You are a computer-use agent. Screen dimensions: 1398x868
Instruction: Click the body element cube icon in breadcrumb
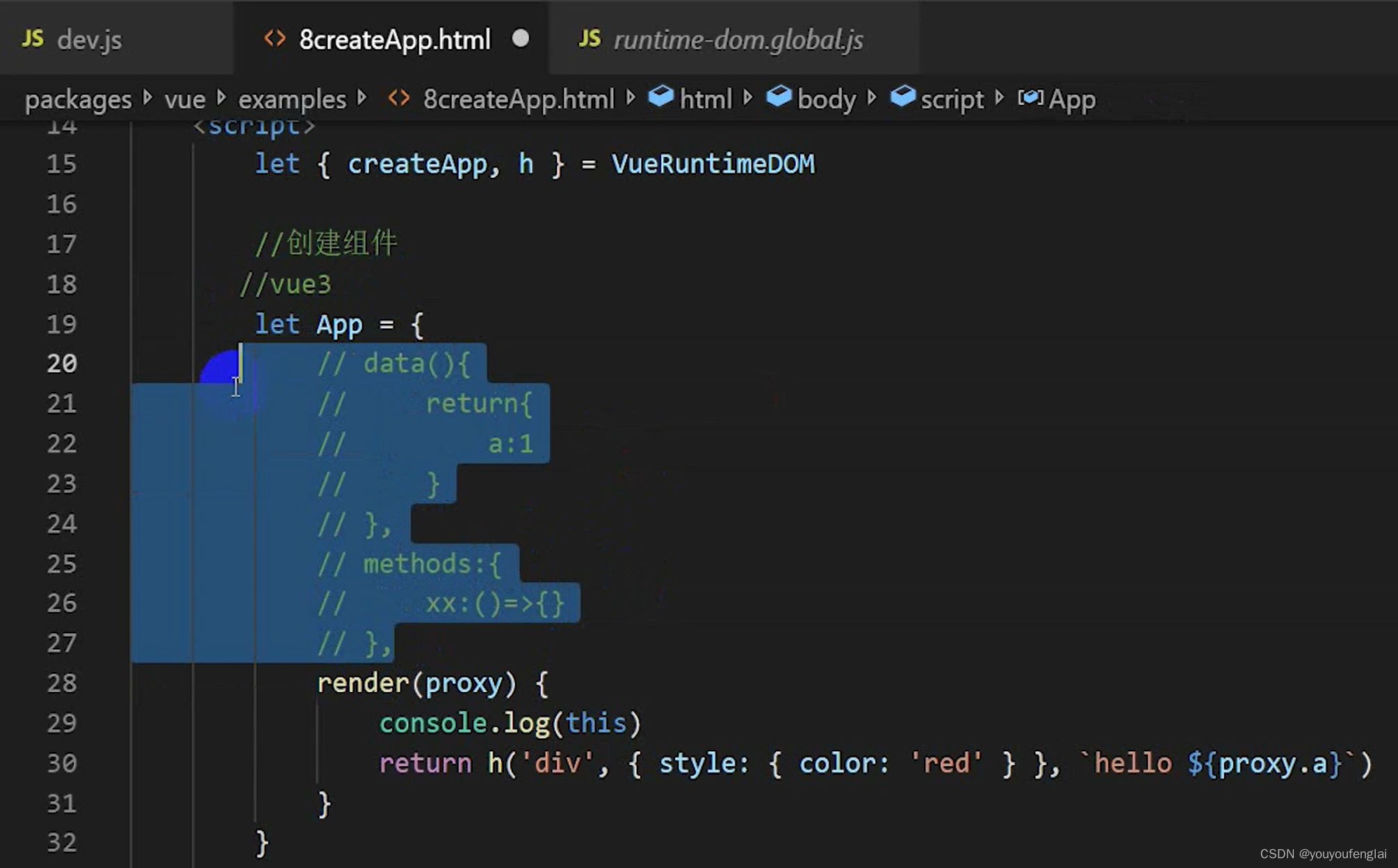point(779,97)
